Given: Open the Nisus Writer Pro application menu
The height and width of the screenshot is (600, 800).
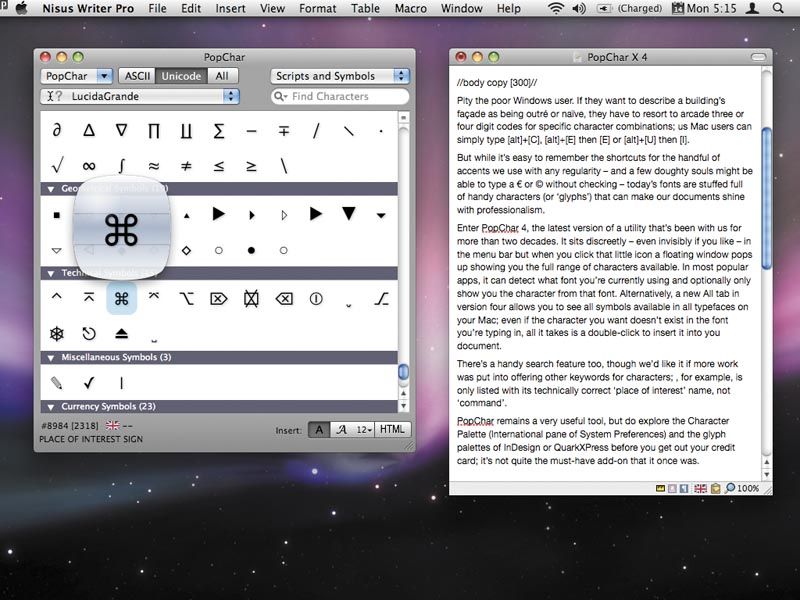Looking at the screenshot, I should tap(88, 8).
